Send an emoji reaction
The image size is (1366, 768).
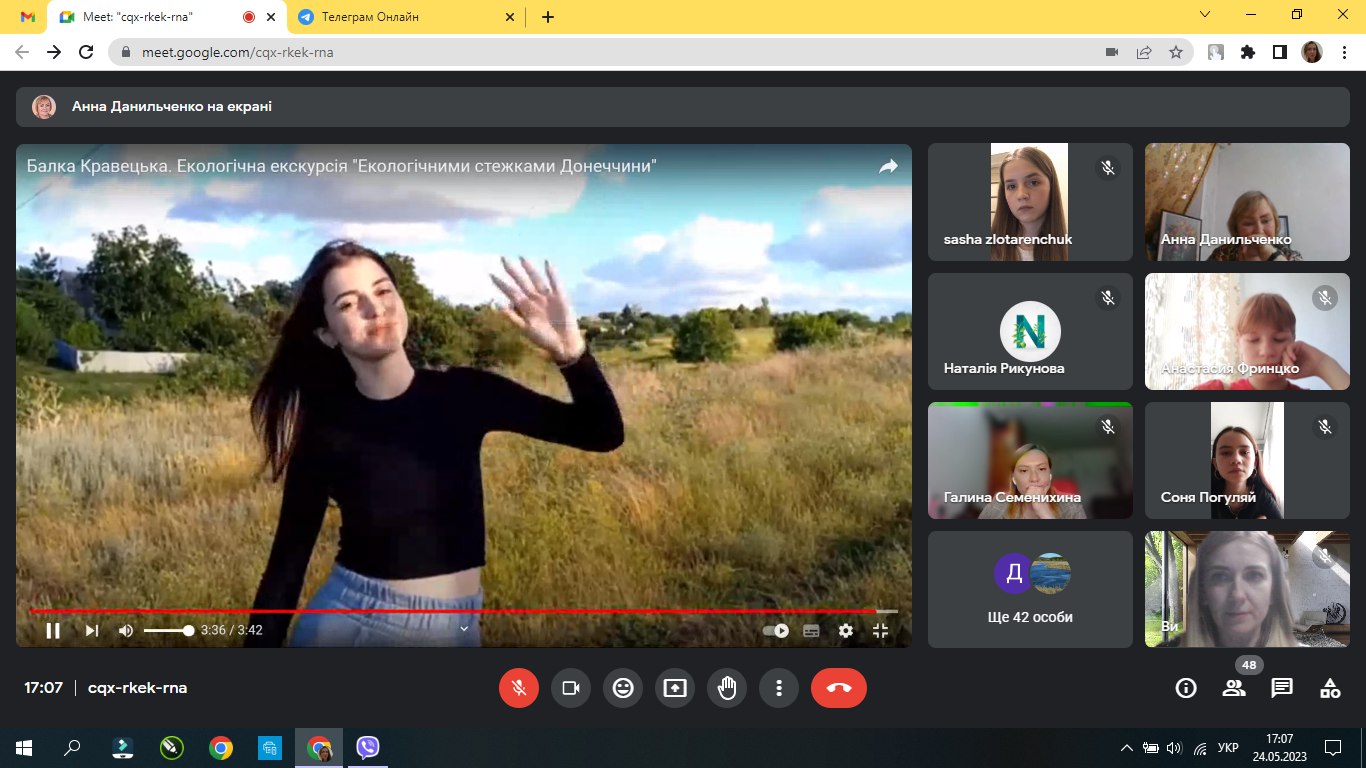coord(623,688)
